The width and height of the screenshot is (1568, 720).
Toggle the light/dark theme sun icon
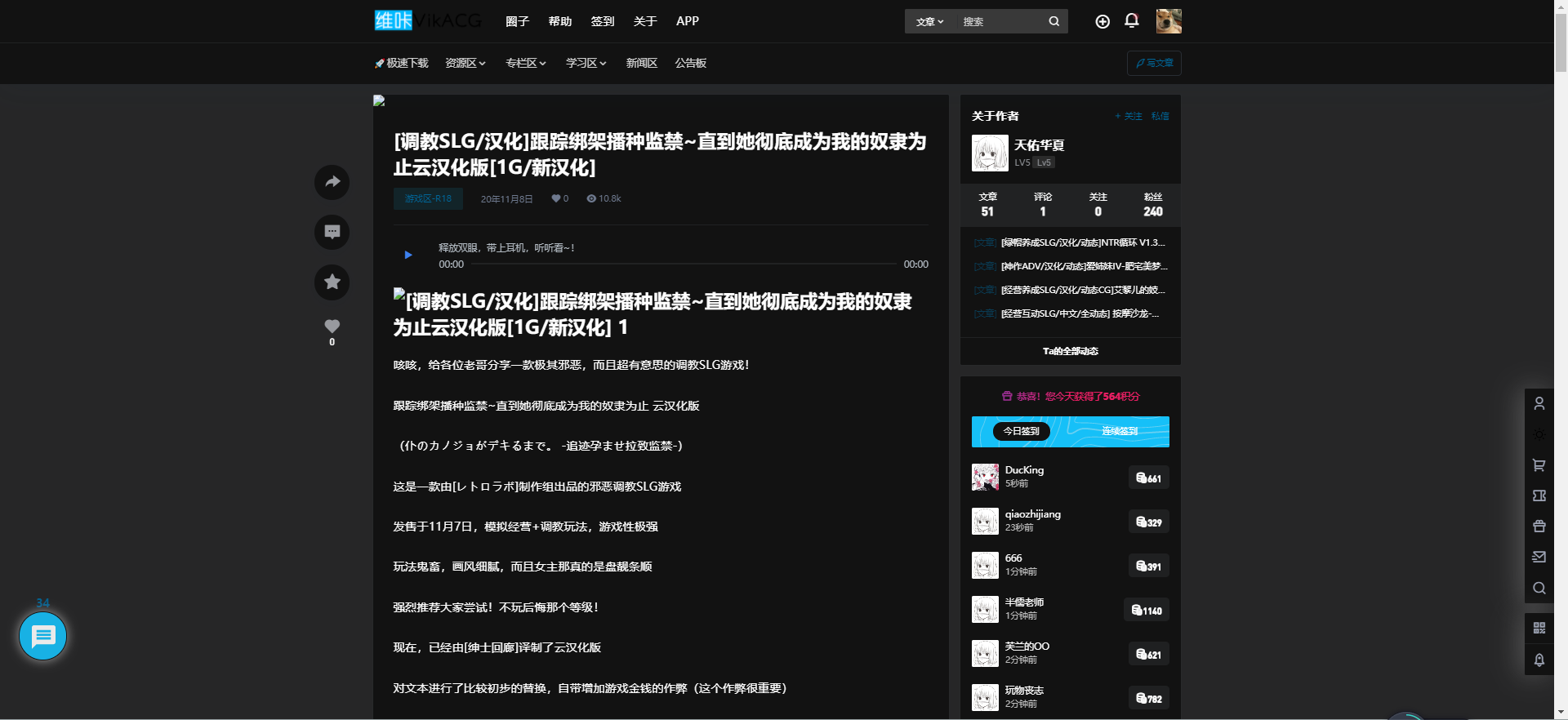tap(1539, 434)
